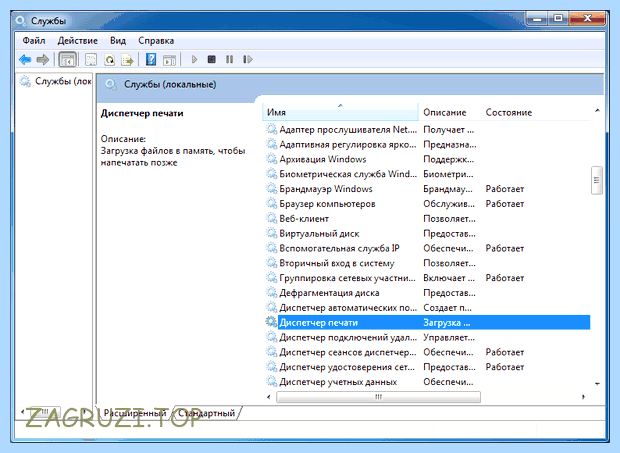Click Загрузка ... description of Диспетчер печати
The height and width of the screenshot is (453, 620).
[x=447, y=323]
